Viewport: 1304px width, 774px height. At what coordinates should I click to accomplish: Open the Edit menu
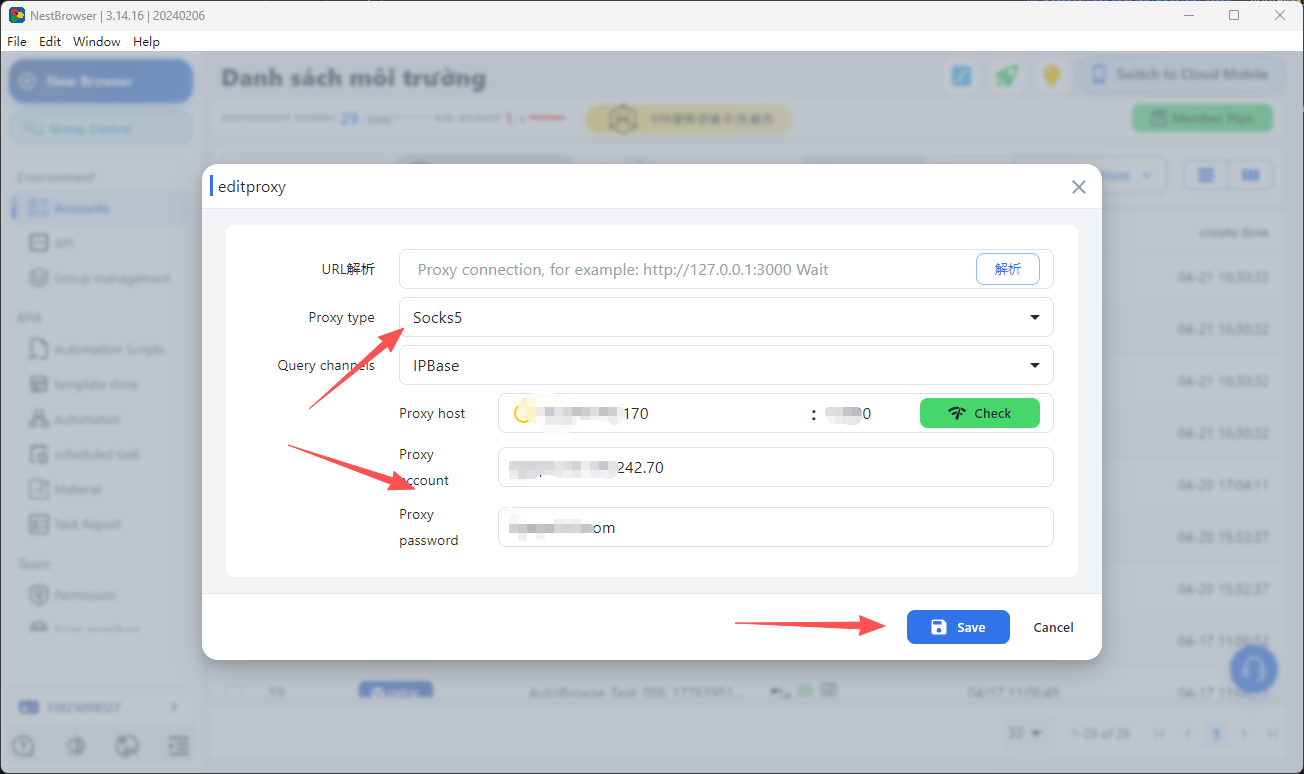pos(49,41)
